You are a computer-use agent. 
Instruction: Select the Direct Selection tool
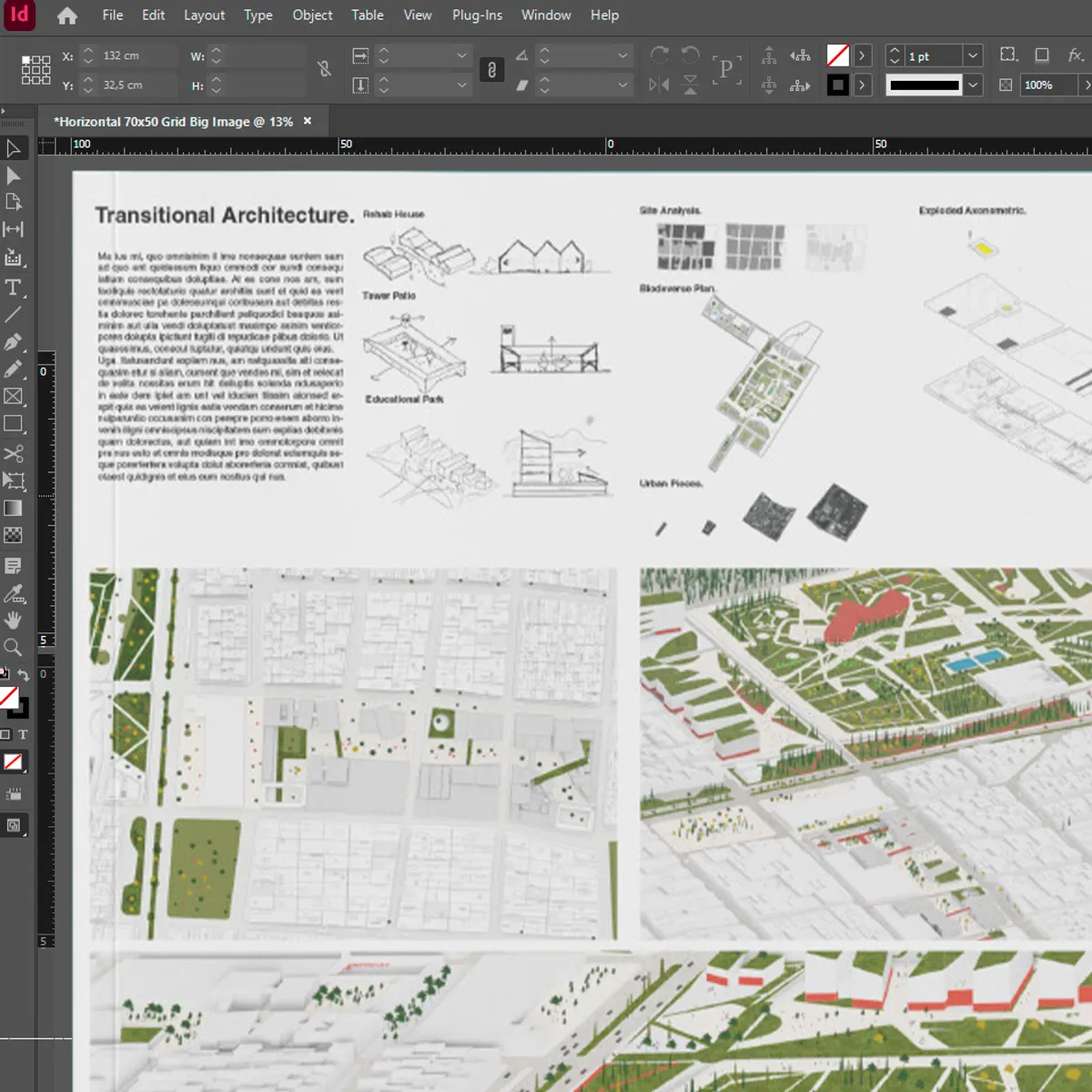[x=14, y=176]
